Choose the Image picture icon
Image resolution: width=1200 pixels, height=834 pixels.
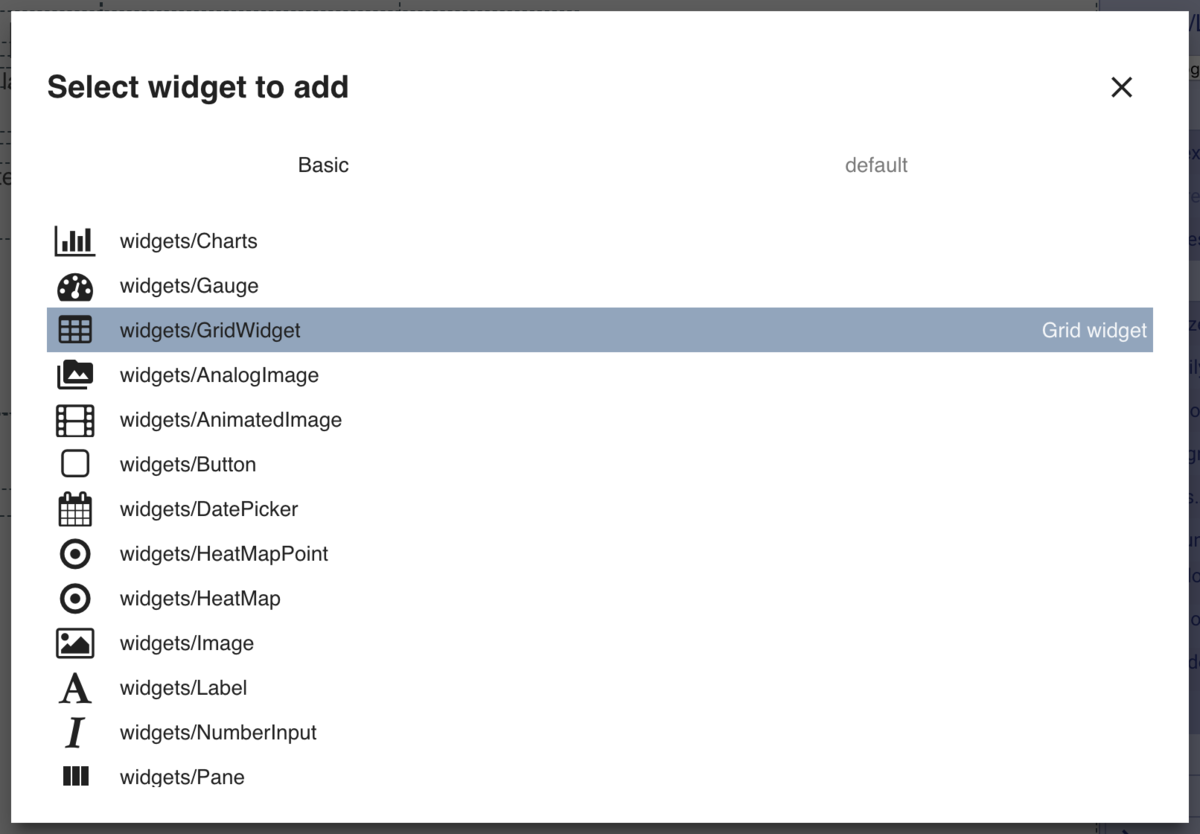(x=75, y=643)
